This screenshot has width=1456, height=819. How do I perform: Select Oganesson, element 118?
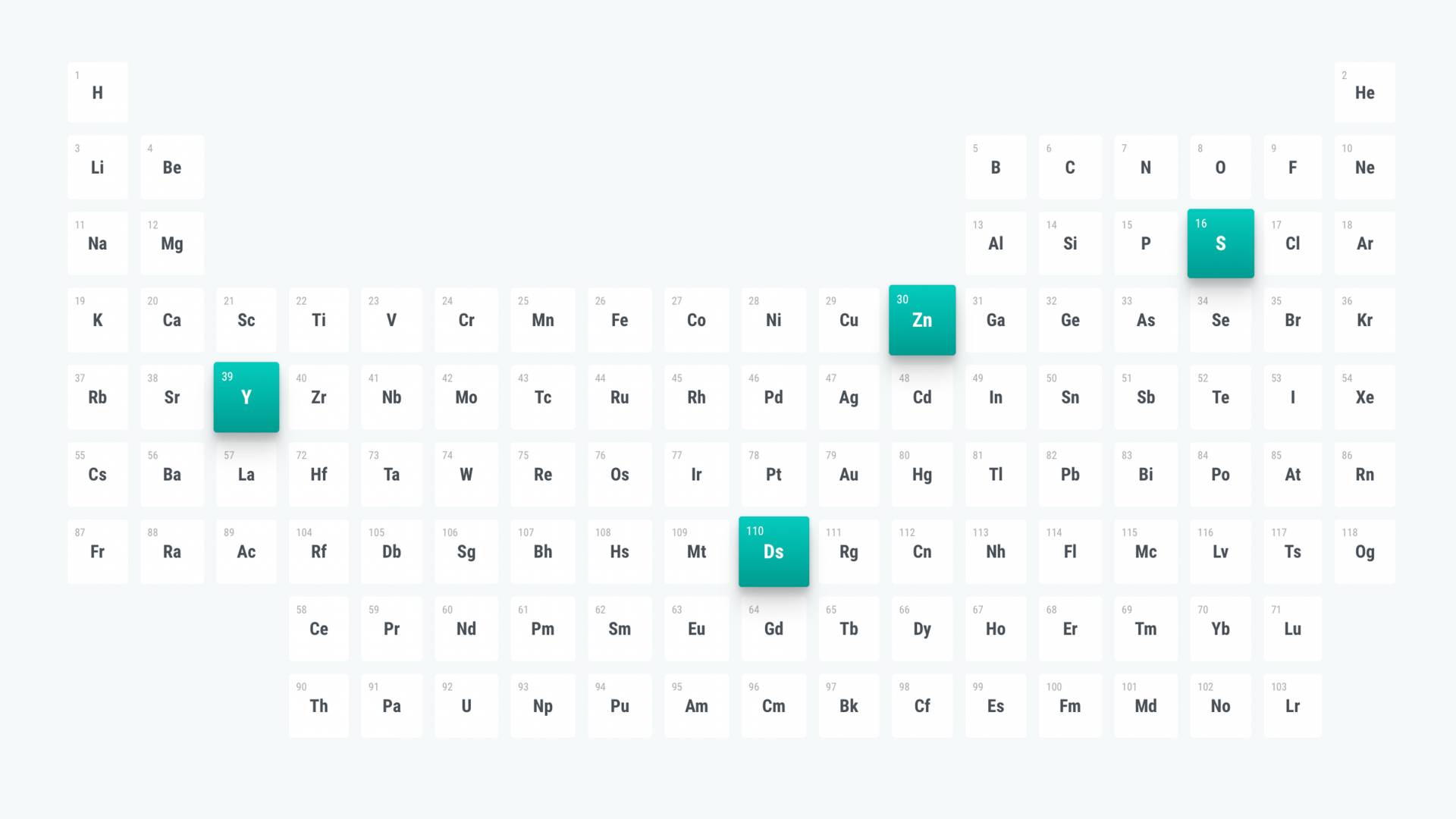[1364, 551]
